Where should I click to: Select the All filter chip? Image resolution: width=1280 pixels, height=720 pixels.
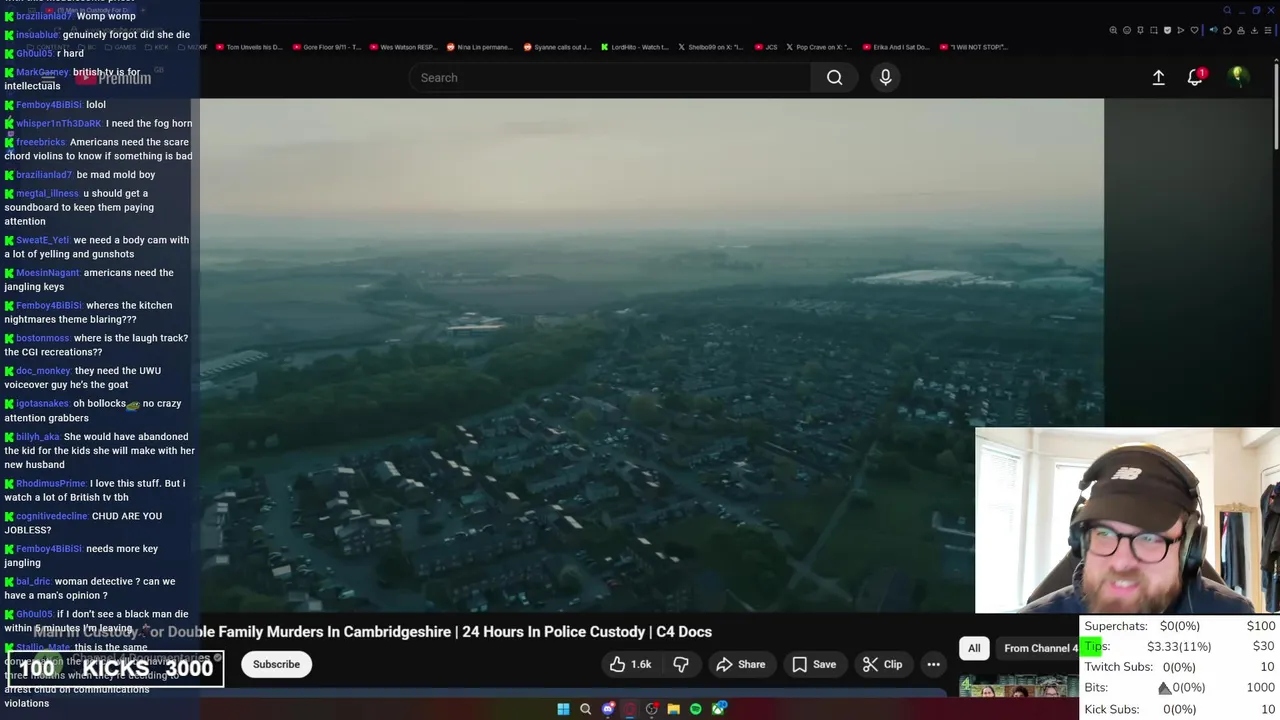(974, 648)
